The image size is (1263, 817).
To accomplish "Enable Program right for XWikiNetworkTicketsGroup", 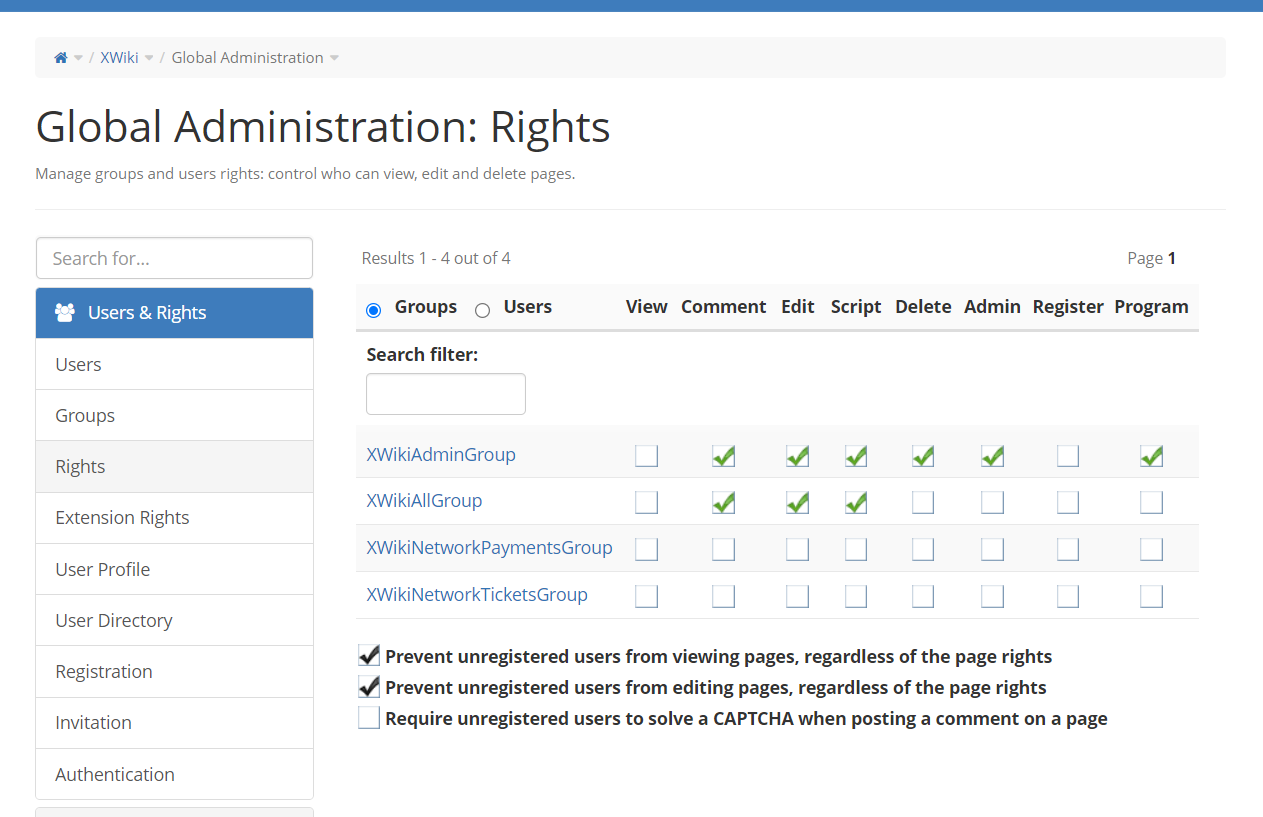I will [x=1152, y=596].
